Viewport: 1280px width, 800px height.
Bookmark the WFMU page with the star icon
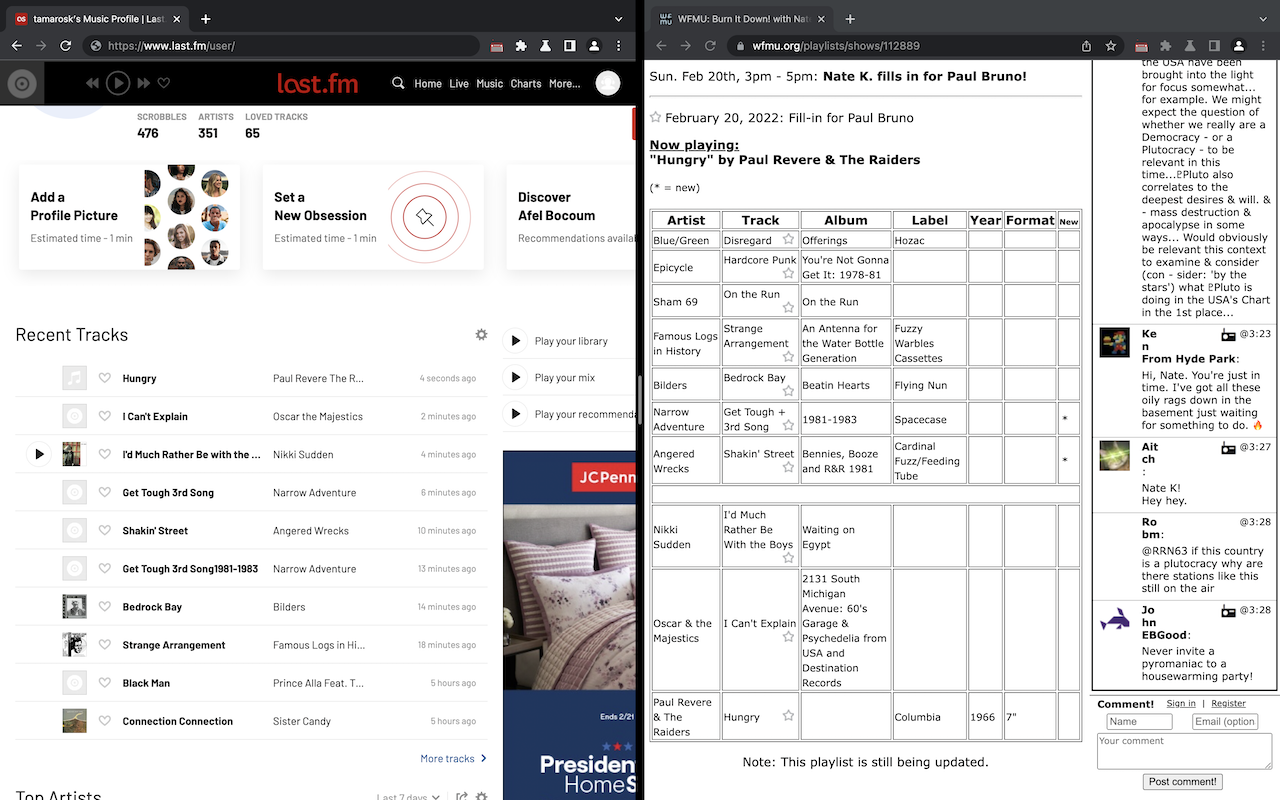coord(1111,46)
